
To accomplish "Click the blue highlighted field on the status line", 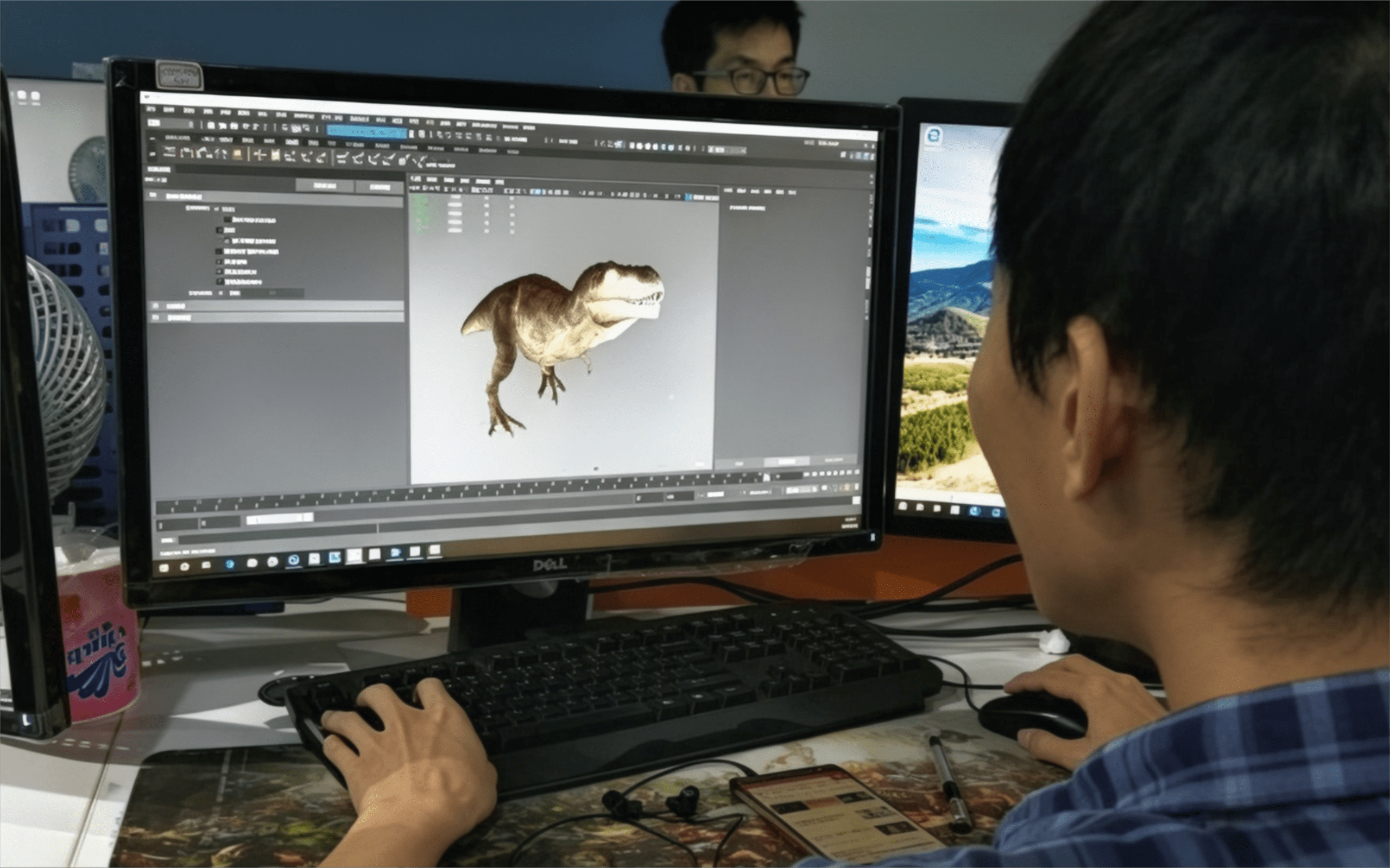I will (368, 132).
